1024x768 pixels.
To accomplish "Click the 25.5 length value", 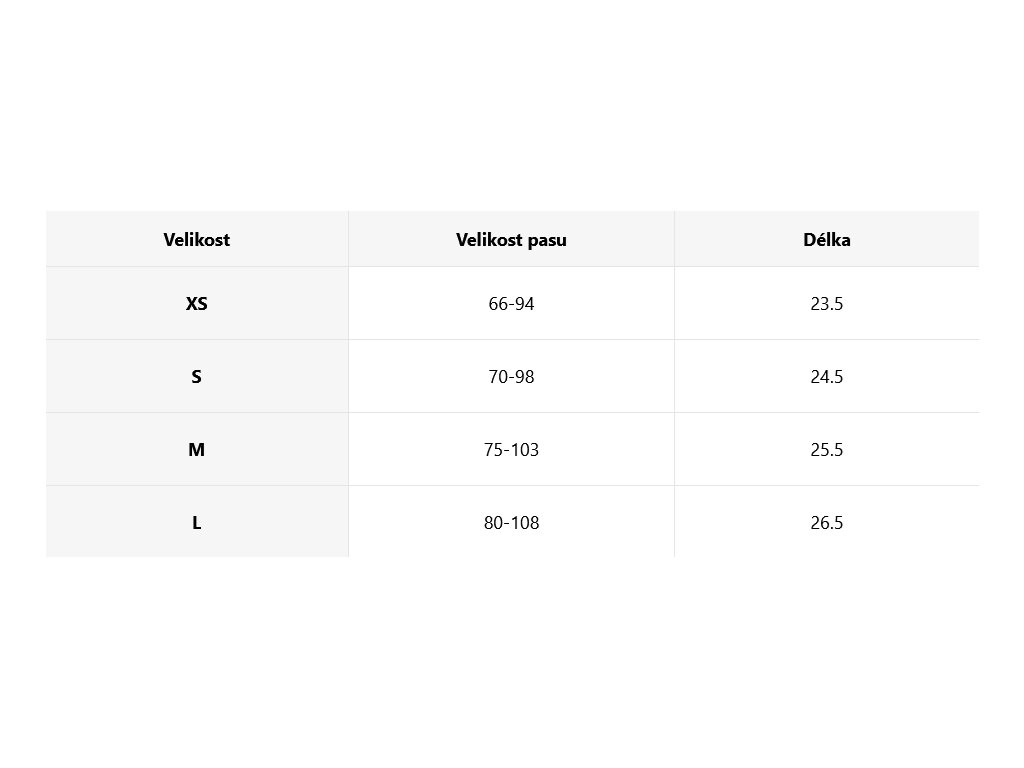I will (x=827, y=450).
